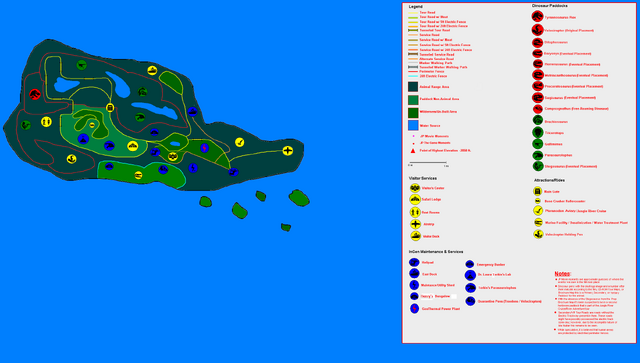Click the "Visitor Services" heading

pyautogui.click(x=422, y=178)
